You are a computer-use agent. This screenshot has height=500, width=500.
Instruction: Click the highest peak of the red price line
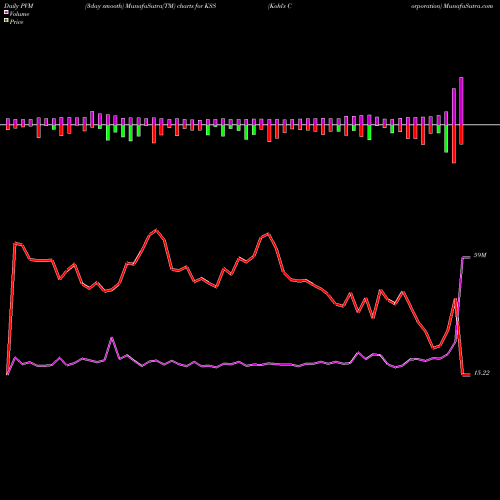[156, 230]
